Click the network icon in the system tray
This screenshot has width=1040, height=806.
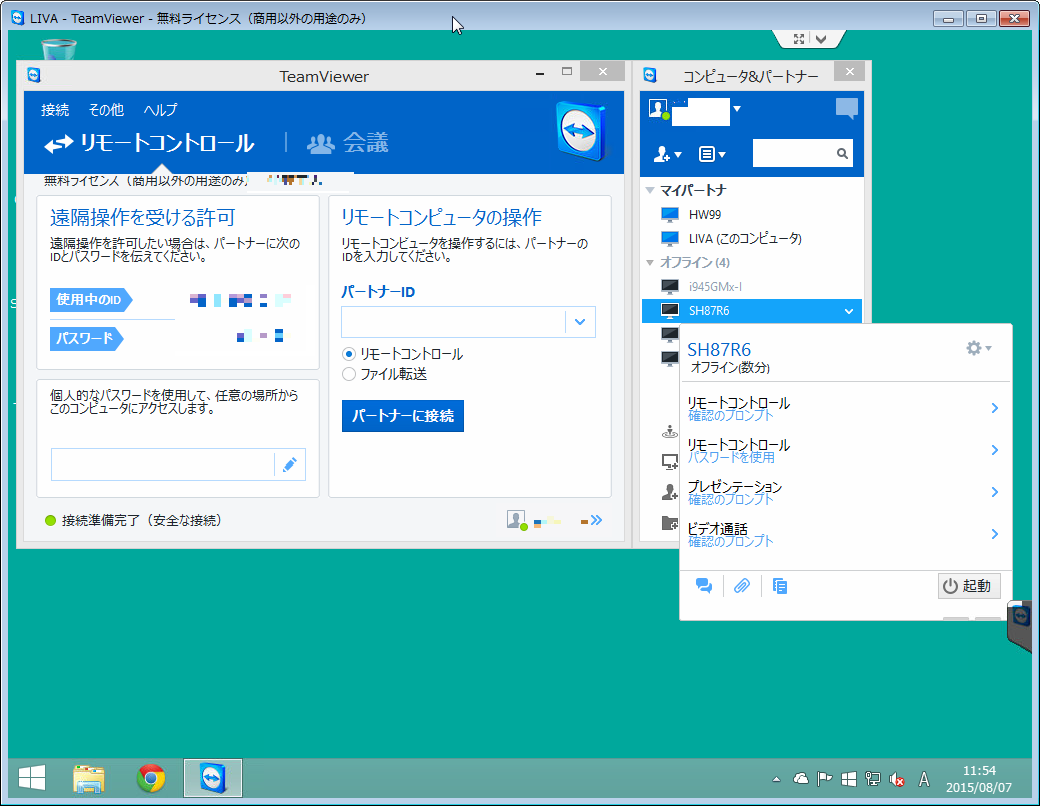tap(873, 779)
